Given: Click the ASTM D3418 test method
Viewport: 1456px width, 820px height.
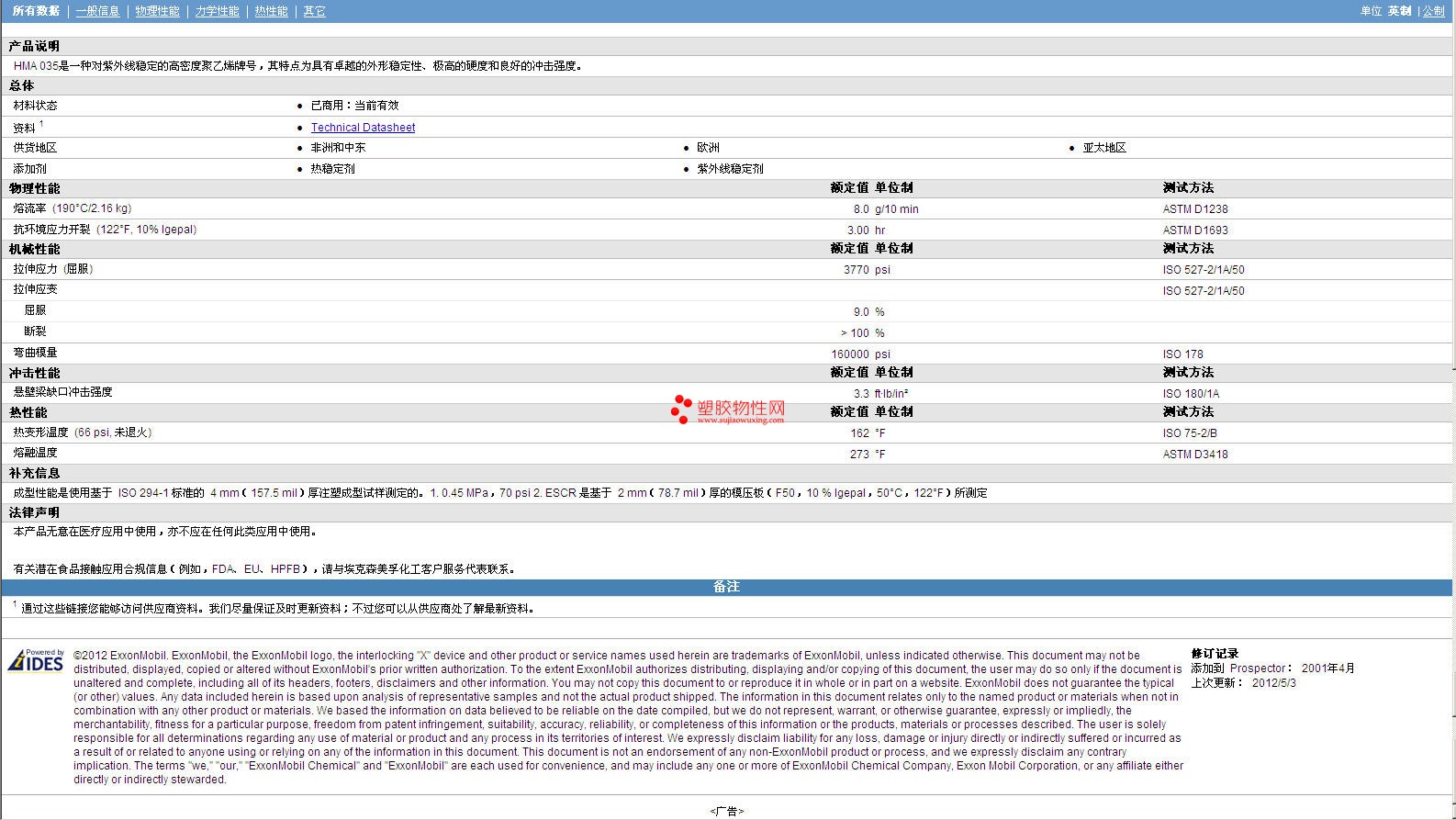Looking at the screenshot, I should tap(1195, 455).
